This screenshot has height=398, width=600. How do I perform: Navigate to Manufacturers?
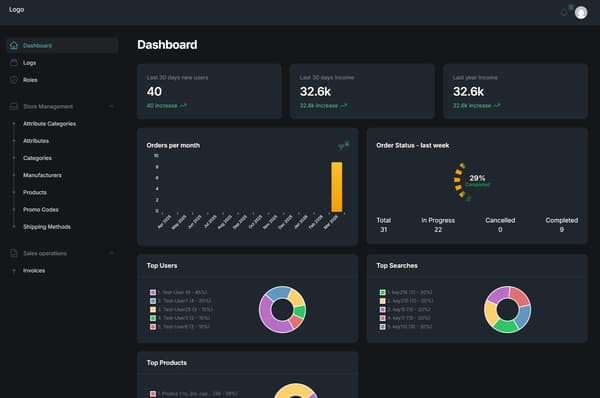coord(42,175)
